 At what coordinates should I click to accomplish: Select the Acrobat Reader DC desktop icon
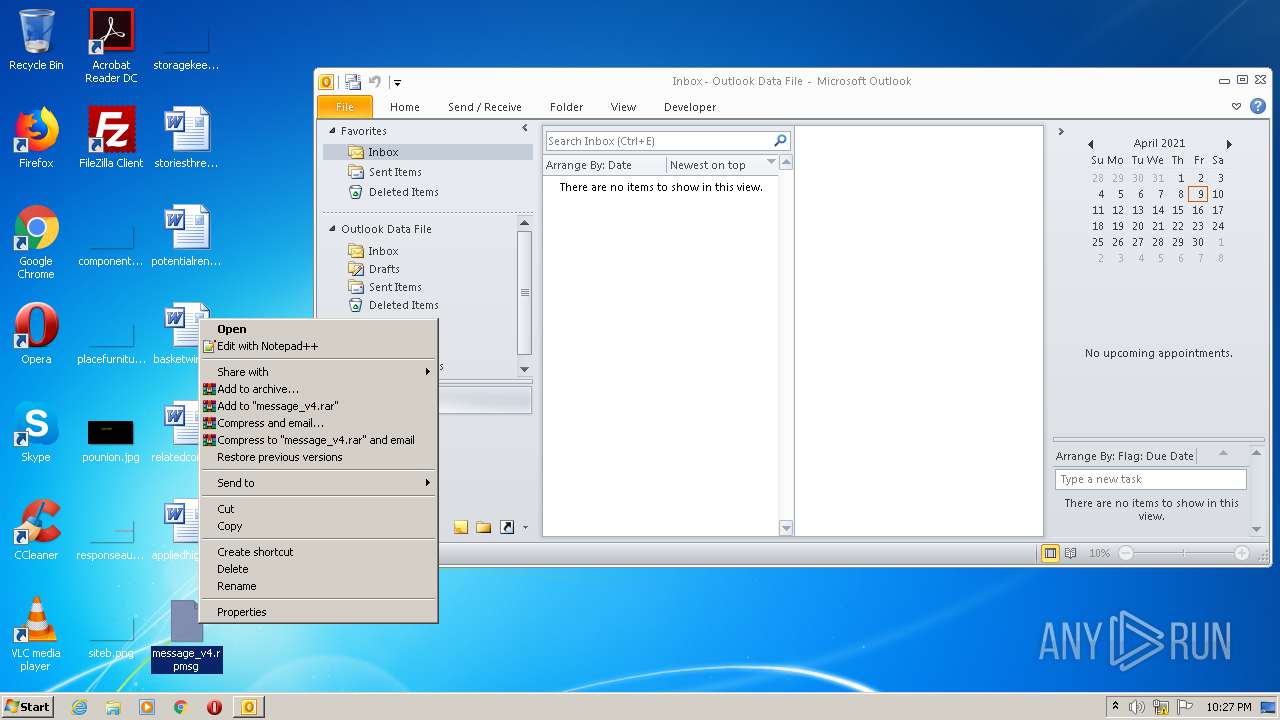click(x=111, y=46)
